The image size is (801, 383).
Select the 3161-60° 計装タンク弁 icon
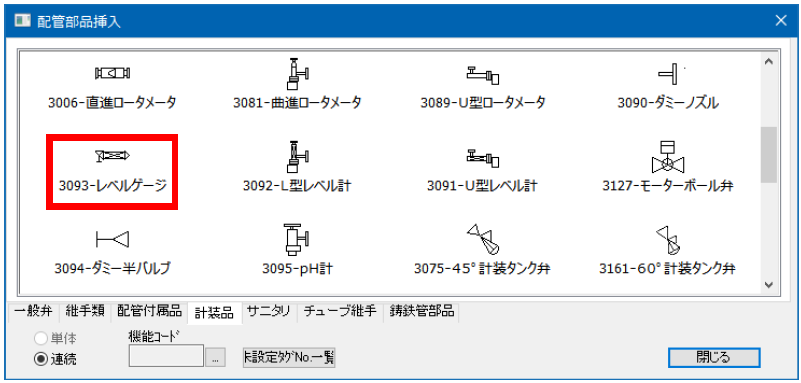[668, 240]
